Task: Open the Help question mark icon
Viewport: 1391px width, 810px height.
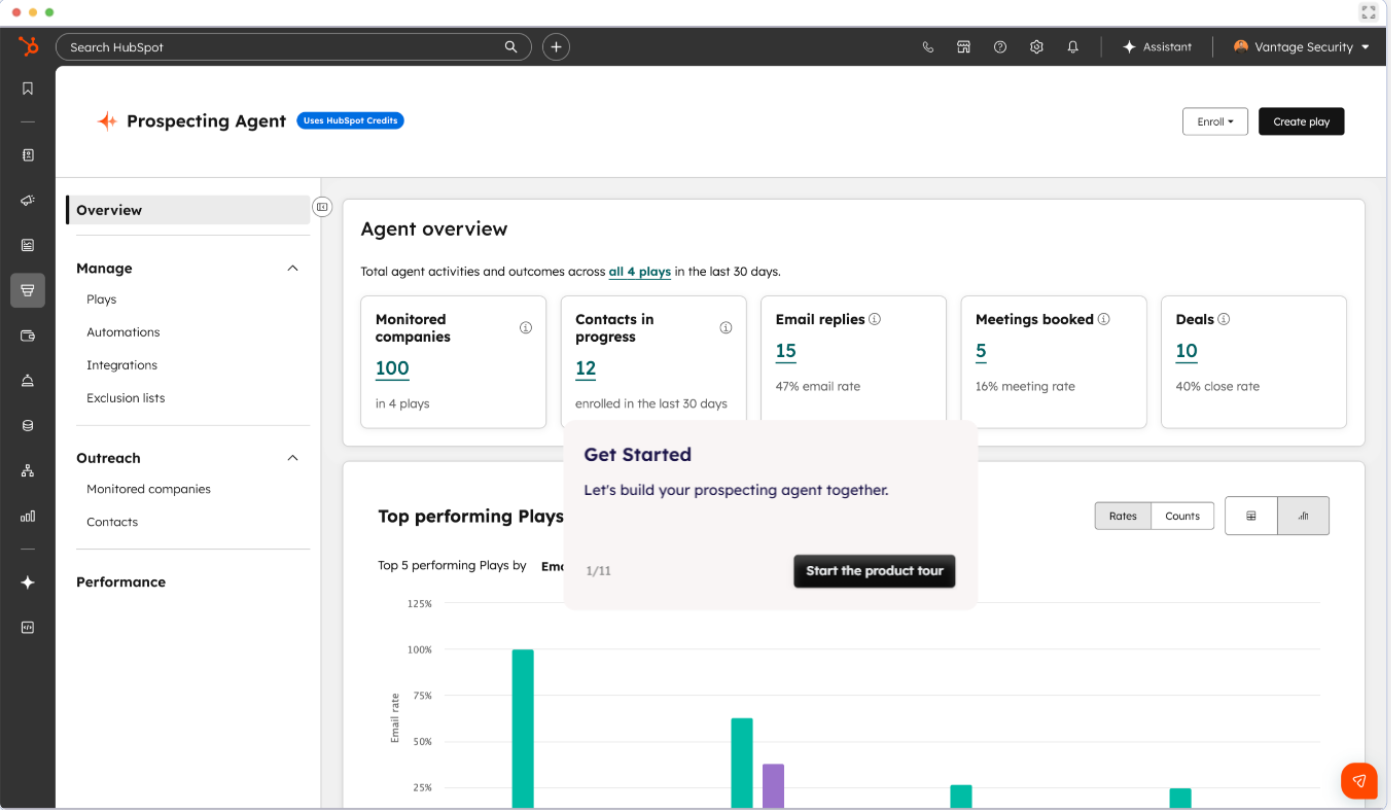Action: point(1000,47)
